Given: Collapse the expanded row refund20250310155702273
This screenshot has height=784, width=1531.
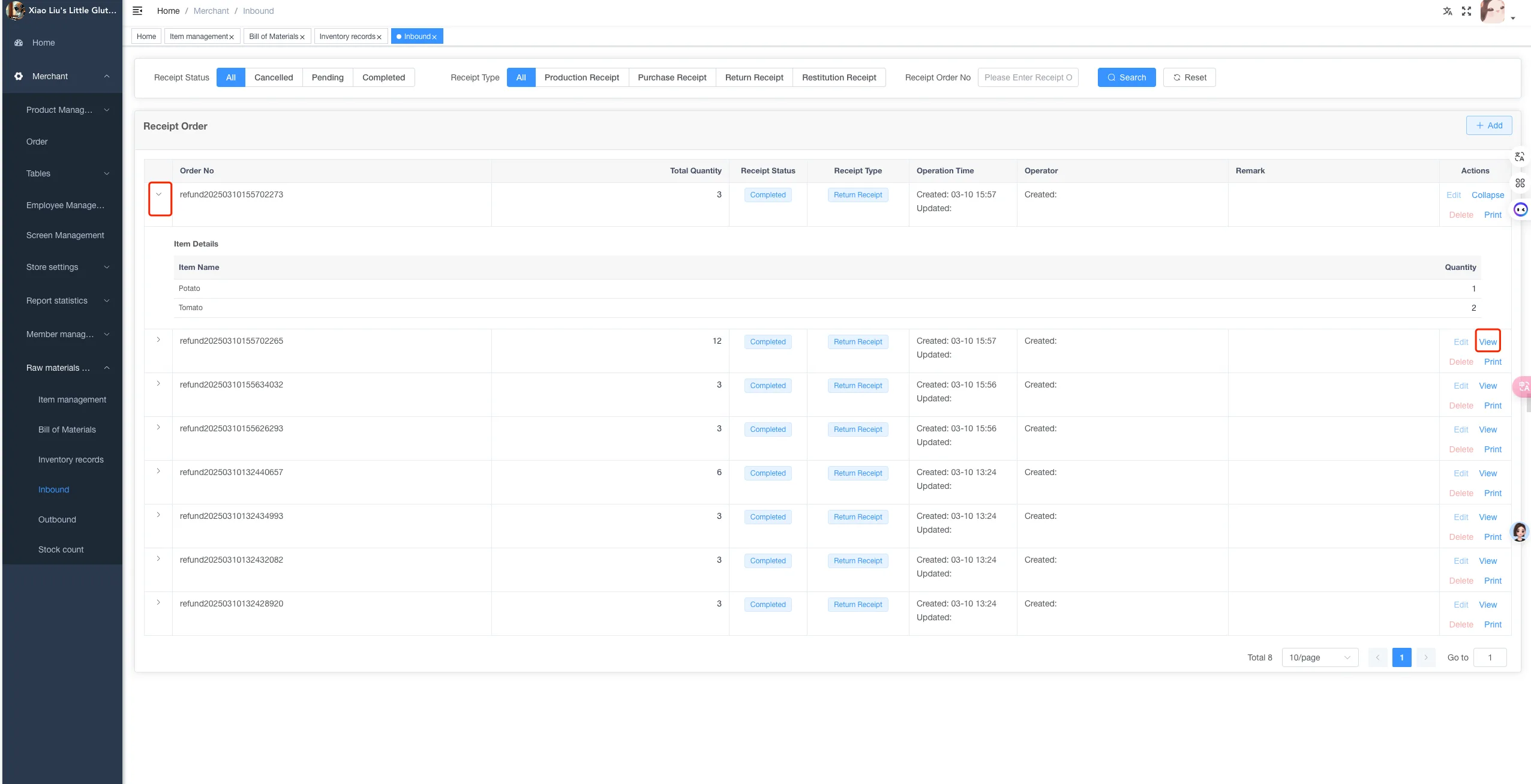Looking at the screenshot, I should pos(159,194).
